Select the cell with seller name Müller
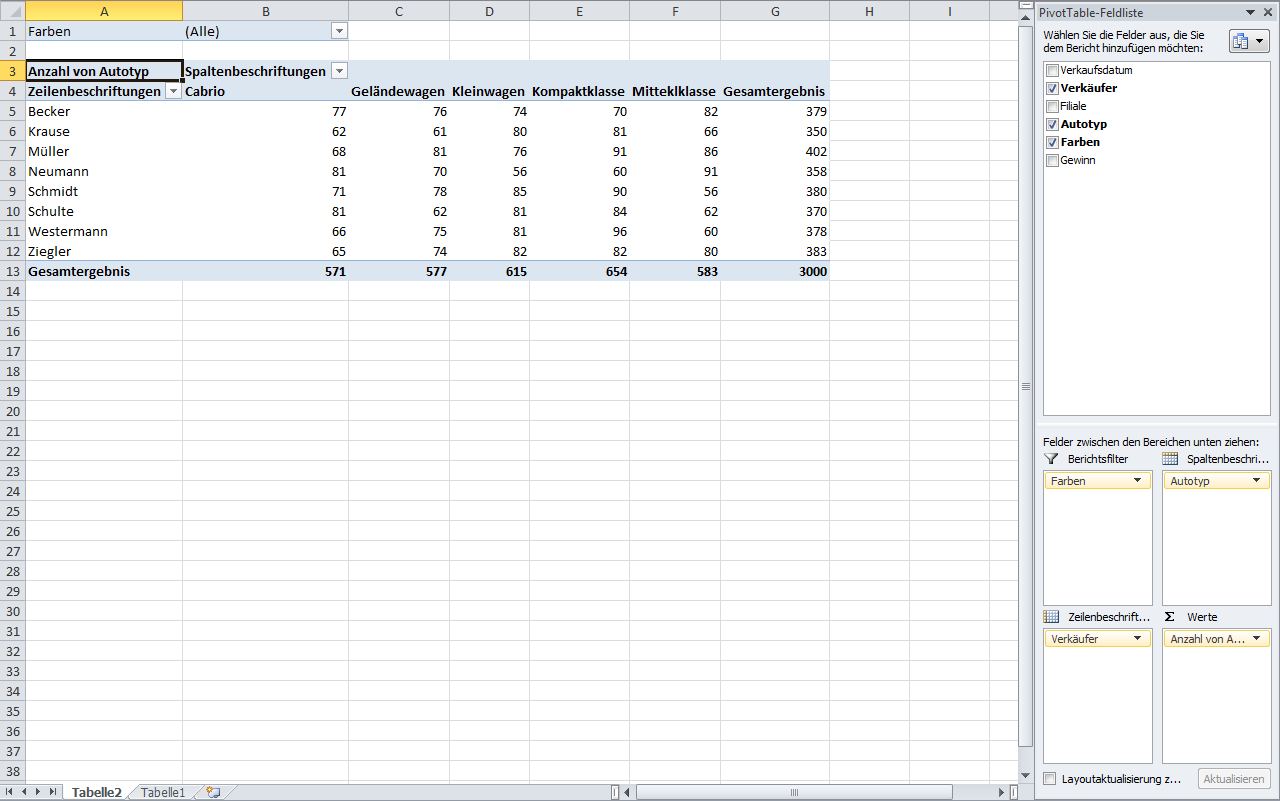 pos(104,151)
